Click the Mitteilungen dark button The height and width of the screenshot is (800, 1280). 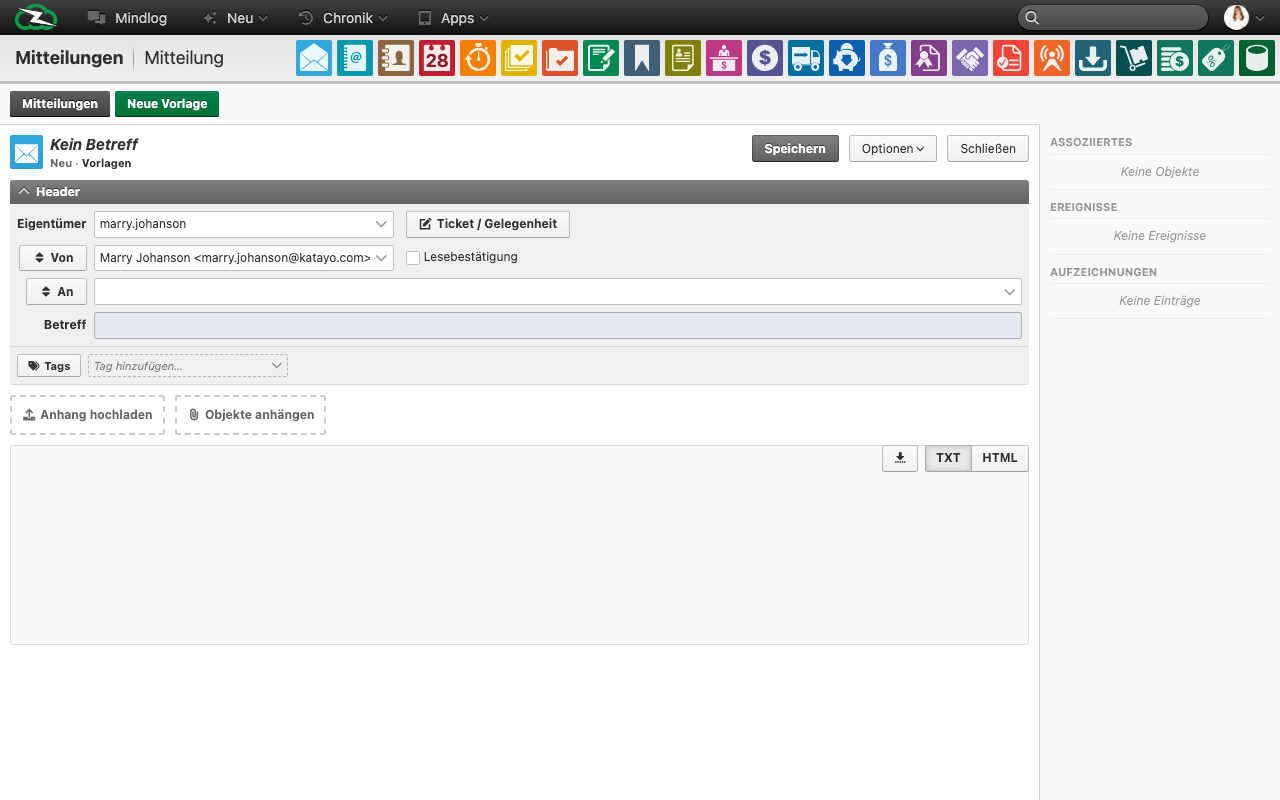click(60, 104)
